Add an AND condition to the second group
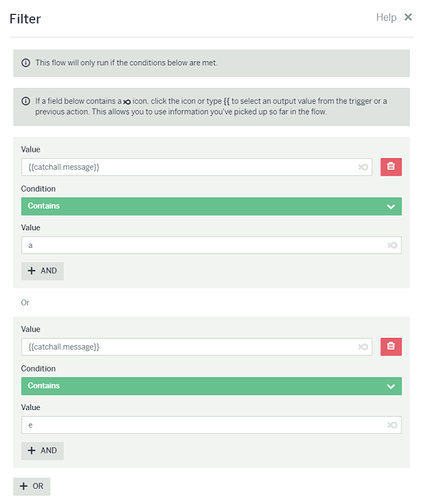The height and width of the screenshot is (500, 421). click(x=42, y=451)
